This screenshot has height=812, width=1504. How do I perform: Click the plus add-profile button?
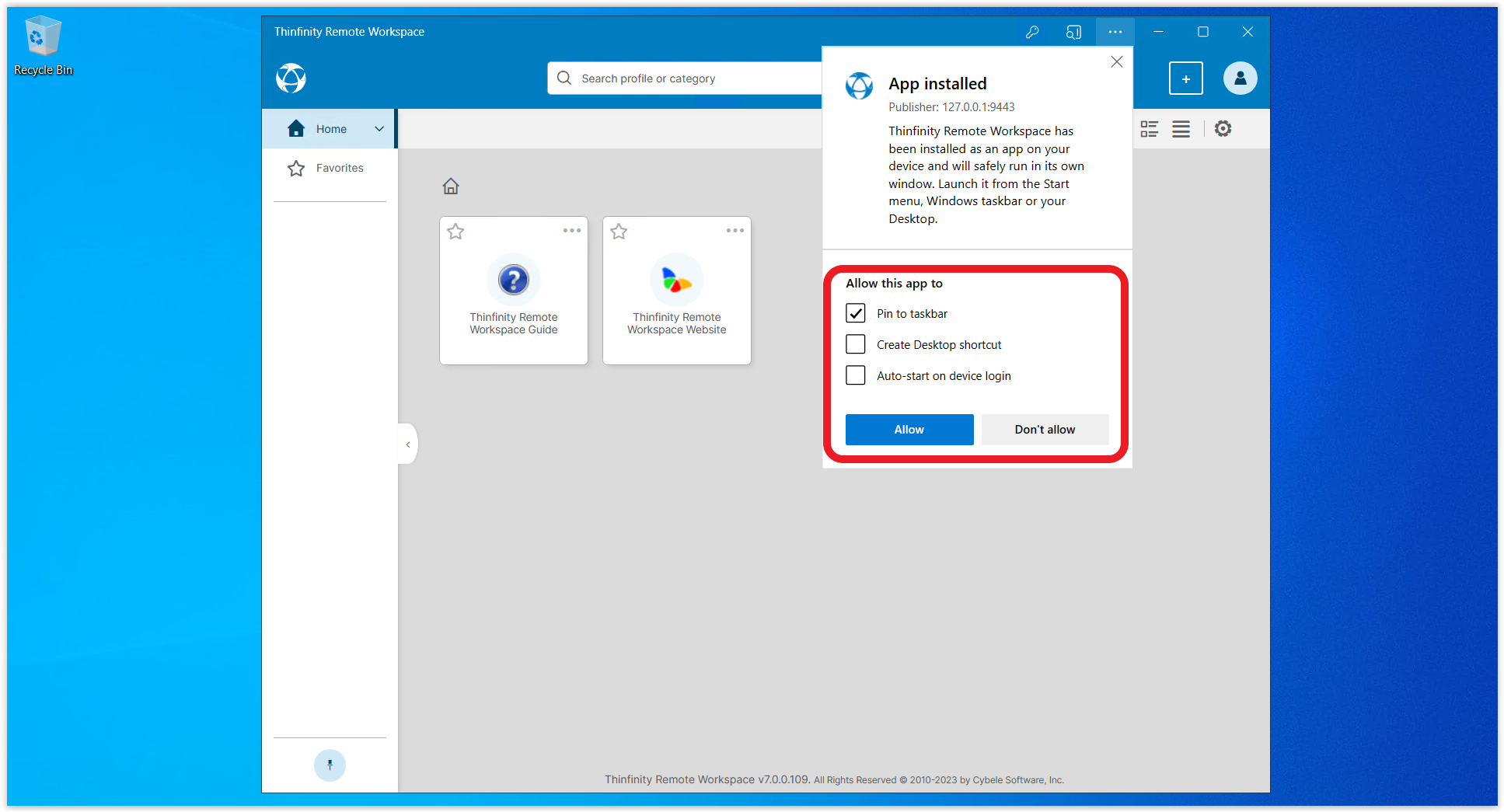pos(1185,78)
